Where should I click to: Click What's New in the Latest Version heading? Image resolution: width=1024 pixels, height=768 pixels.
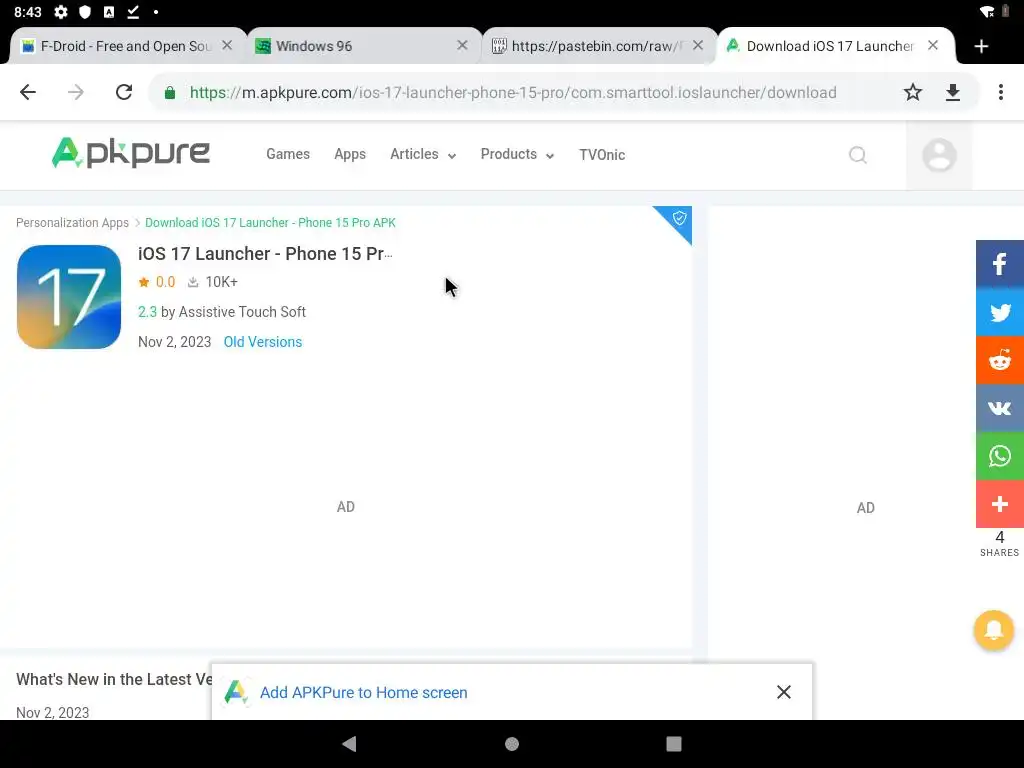115,679
